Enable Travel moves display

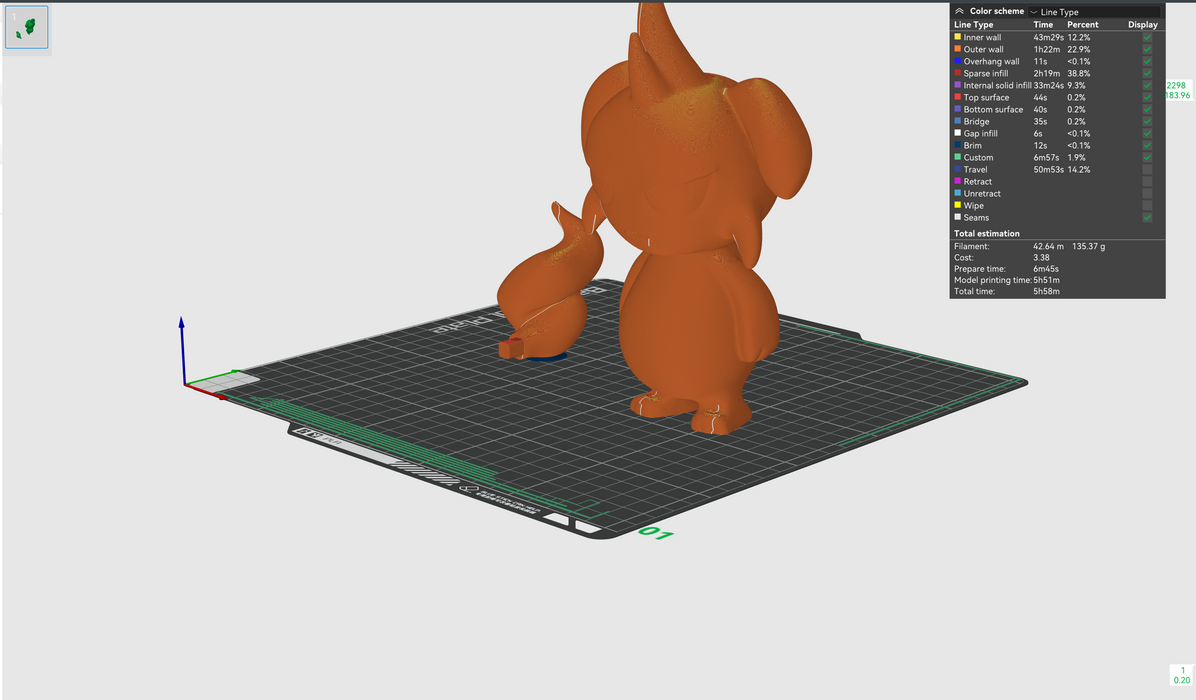[1147, 170]
